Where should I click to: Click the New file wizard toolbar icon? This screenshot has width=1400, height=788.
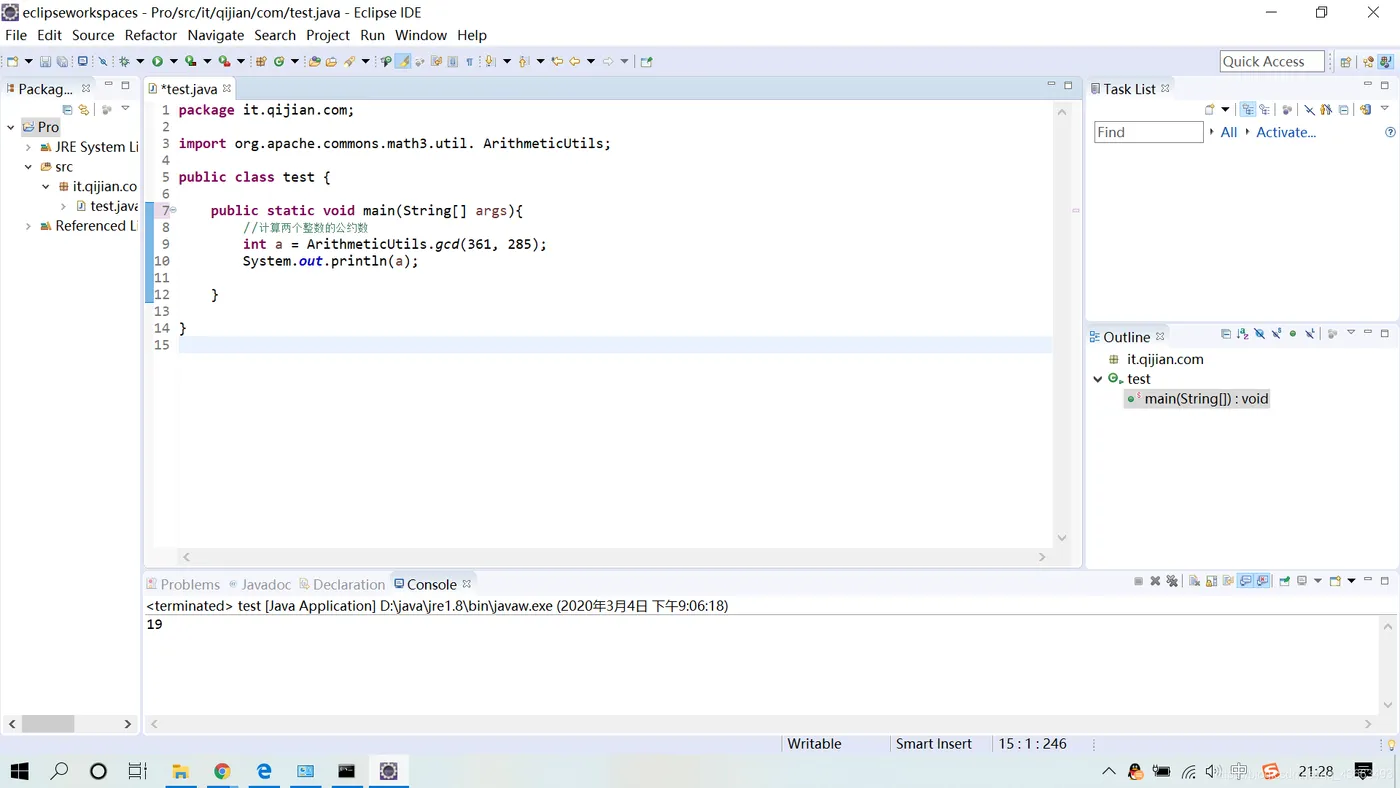[12, 61]
